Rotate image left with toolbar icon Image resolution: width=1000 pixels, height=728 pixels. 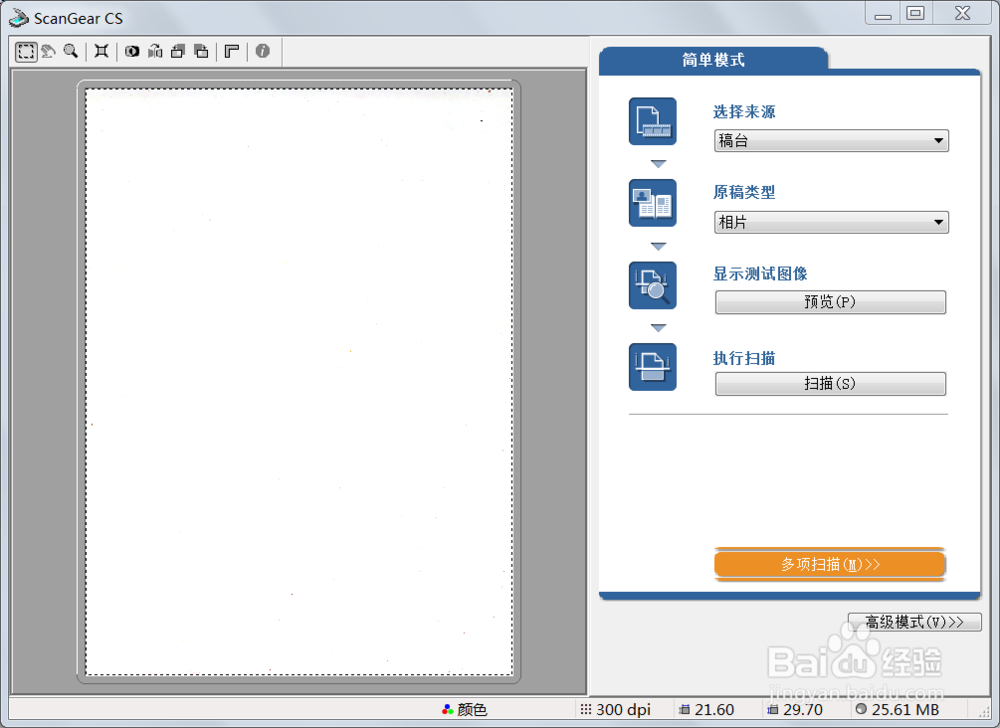[178, 52]
